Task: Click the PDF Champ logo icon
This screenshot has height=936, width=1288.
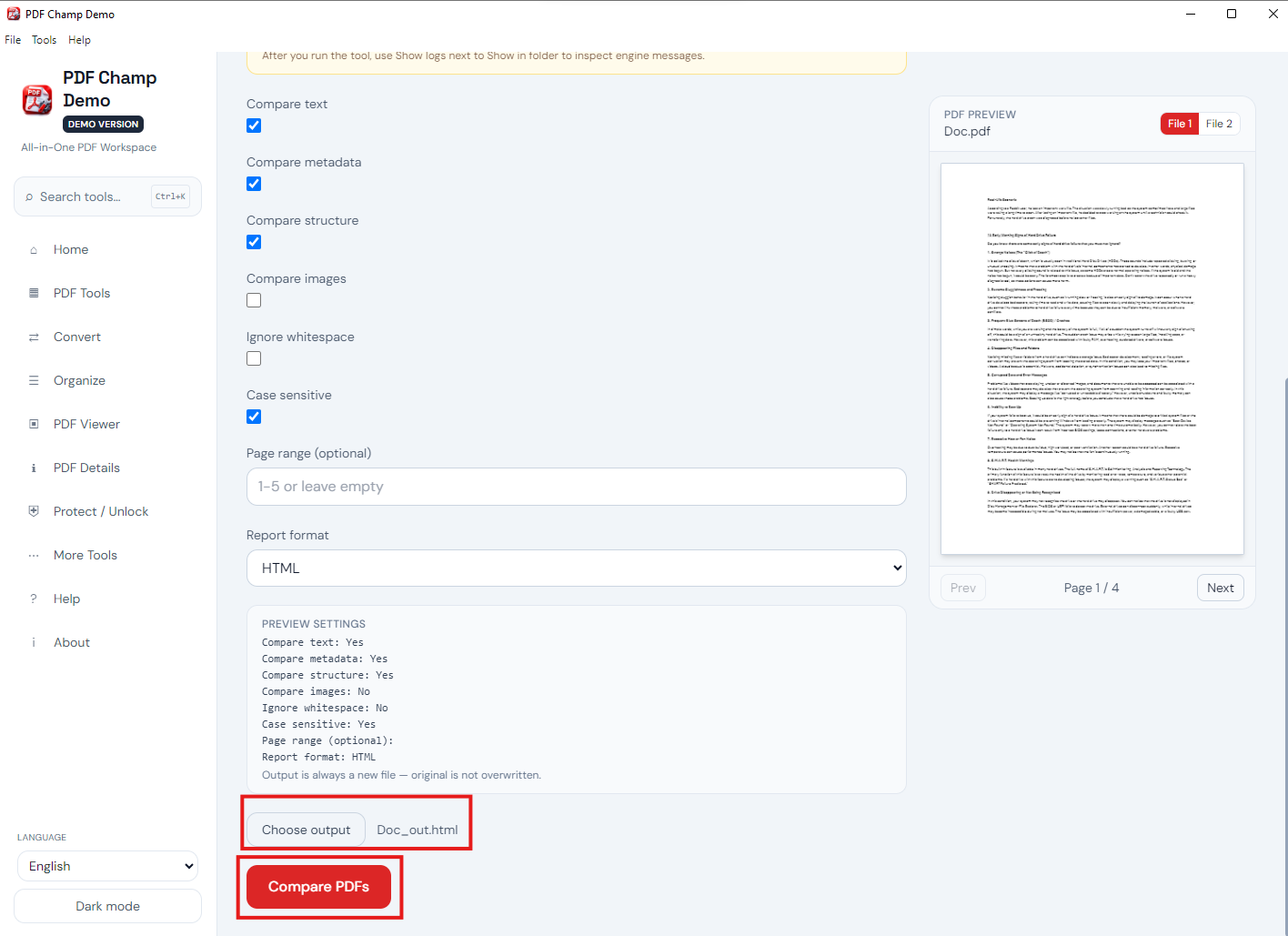Action: (x=37, y=99)
